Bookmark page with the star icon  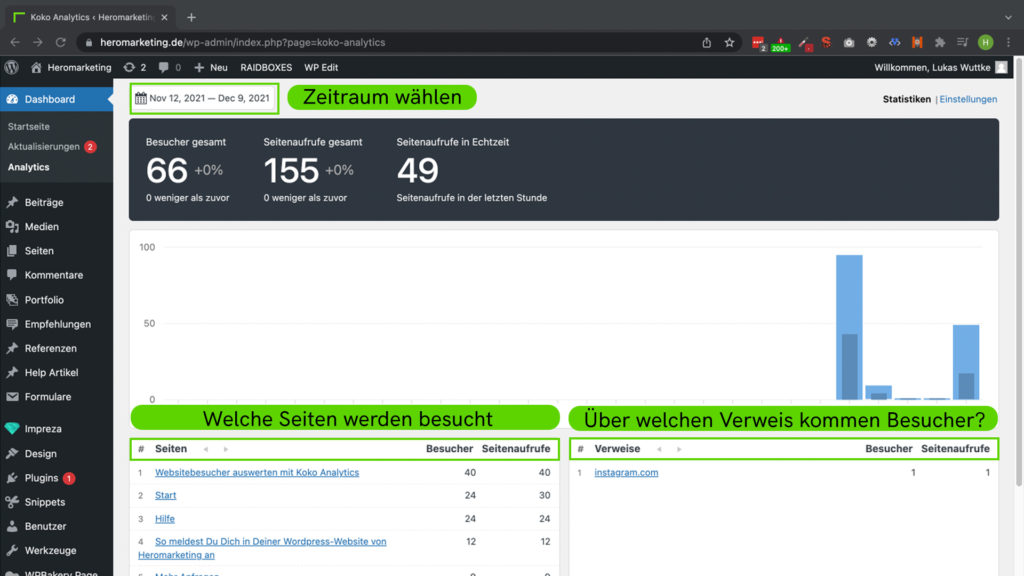click(x=729, y=42)
